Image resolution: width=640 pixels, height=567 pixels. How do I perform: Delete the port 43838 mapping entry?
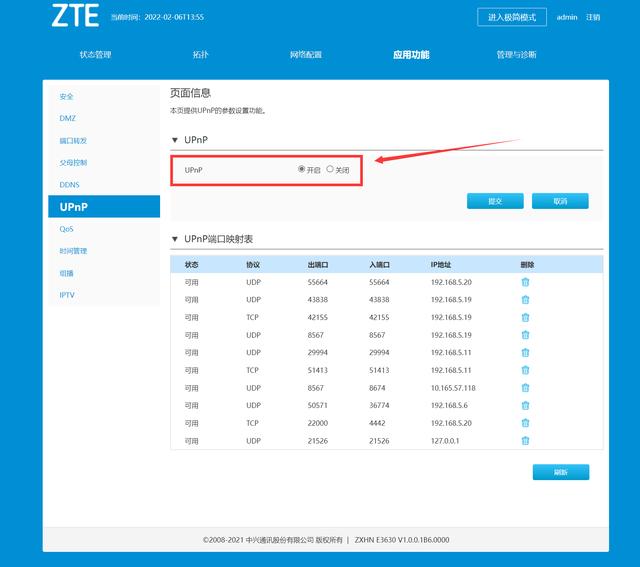click(x=525, y=300)
